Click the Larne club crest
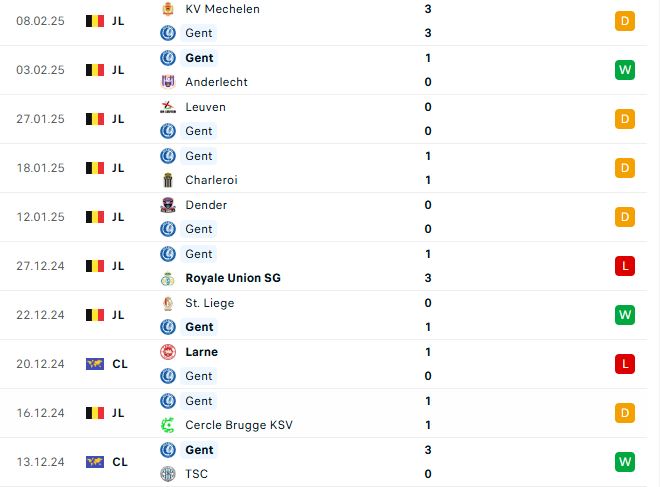 [x=168, y=352]
